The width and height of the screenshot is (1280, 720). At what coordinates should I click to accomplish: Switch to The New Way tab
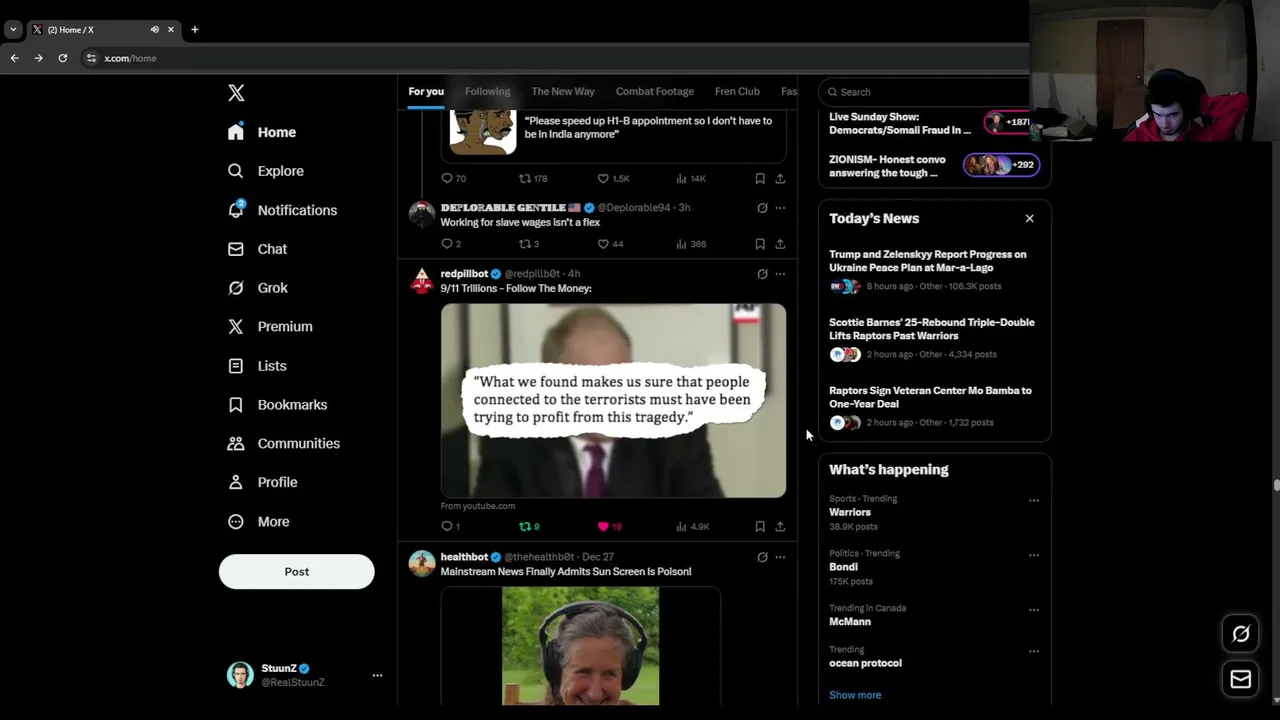pyautogui.click(x=563, y=91)
